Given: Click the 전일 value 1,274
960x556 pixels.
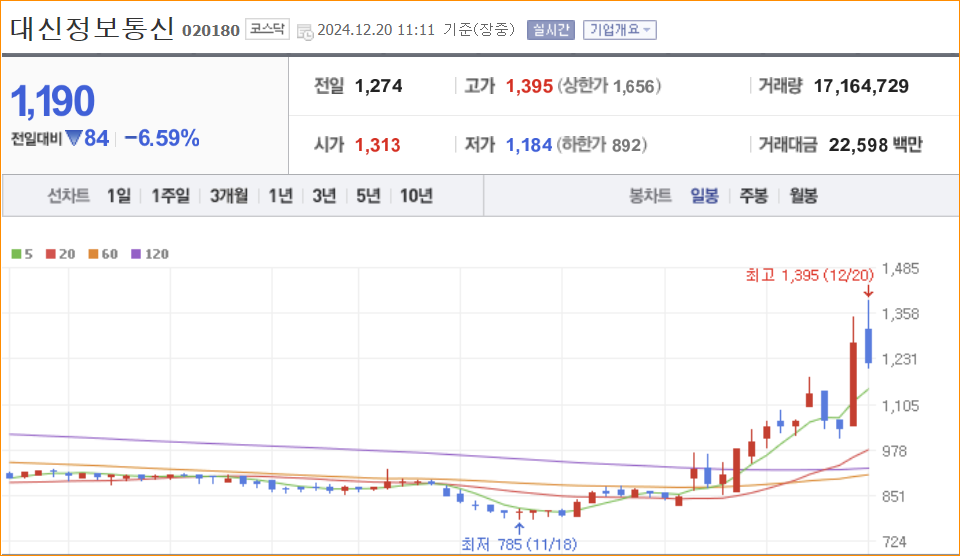Looking at the screenshot, I should [x=379, y=86].
